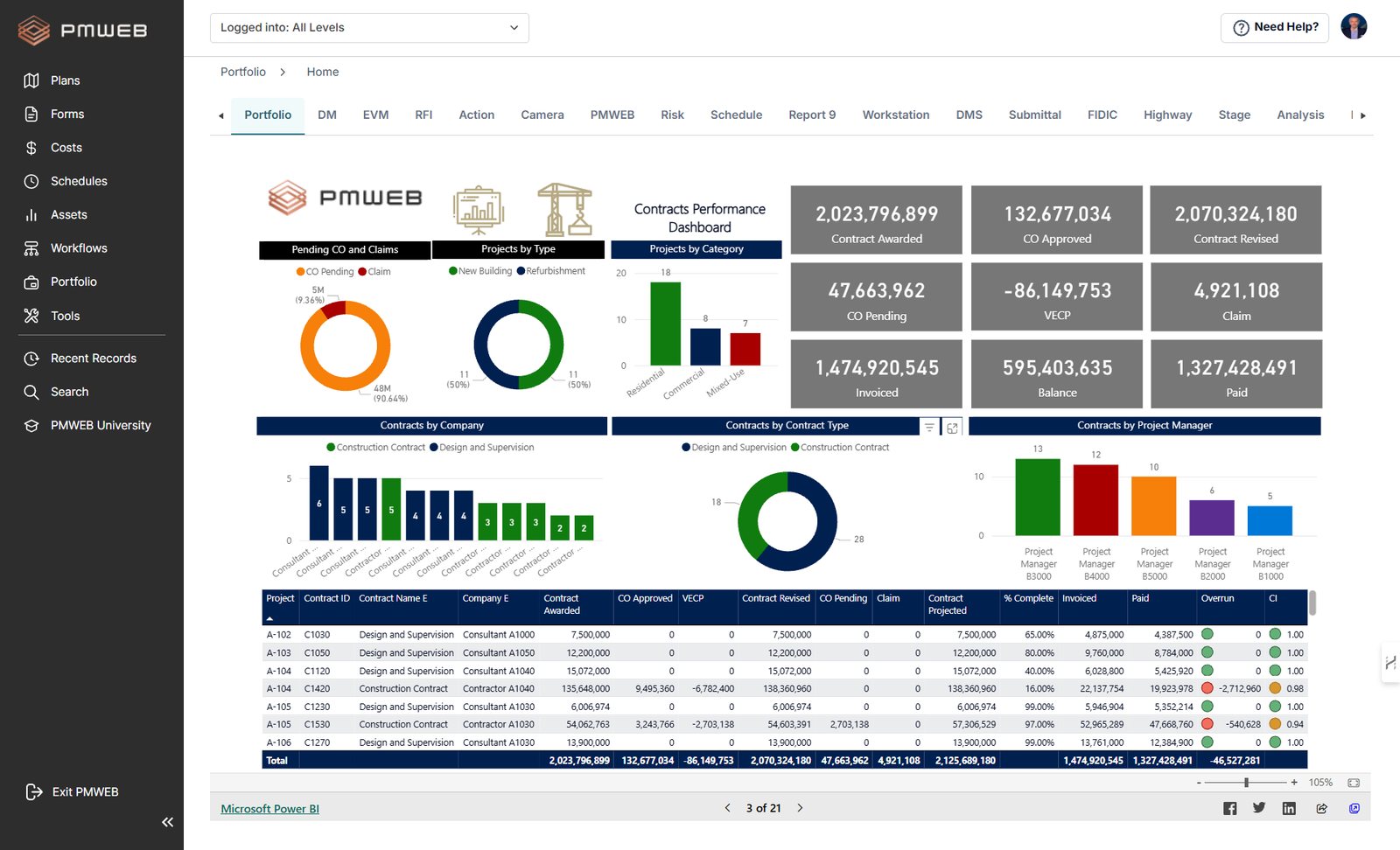This screenshot has height=850, width=1400.
Task: Open PMWEB University
Action: (x=101, y=425)
